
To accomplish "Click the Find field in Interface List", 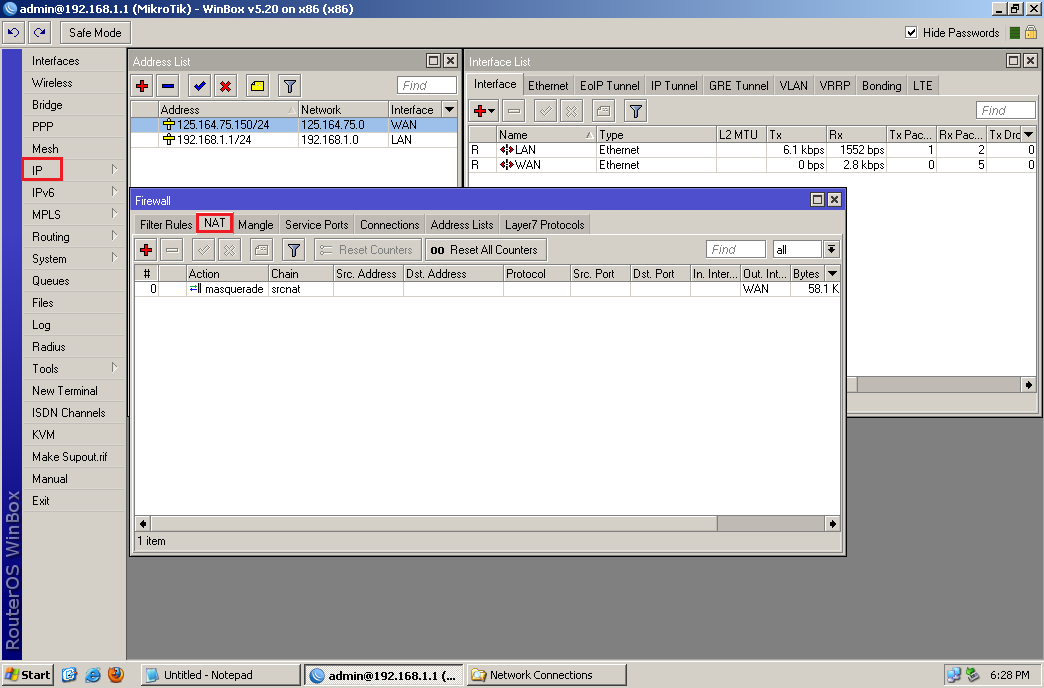I will point(1005,111).
